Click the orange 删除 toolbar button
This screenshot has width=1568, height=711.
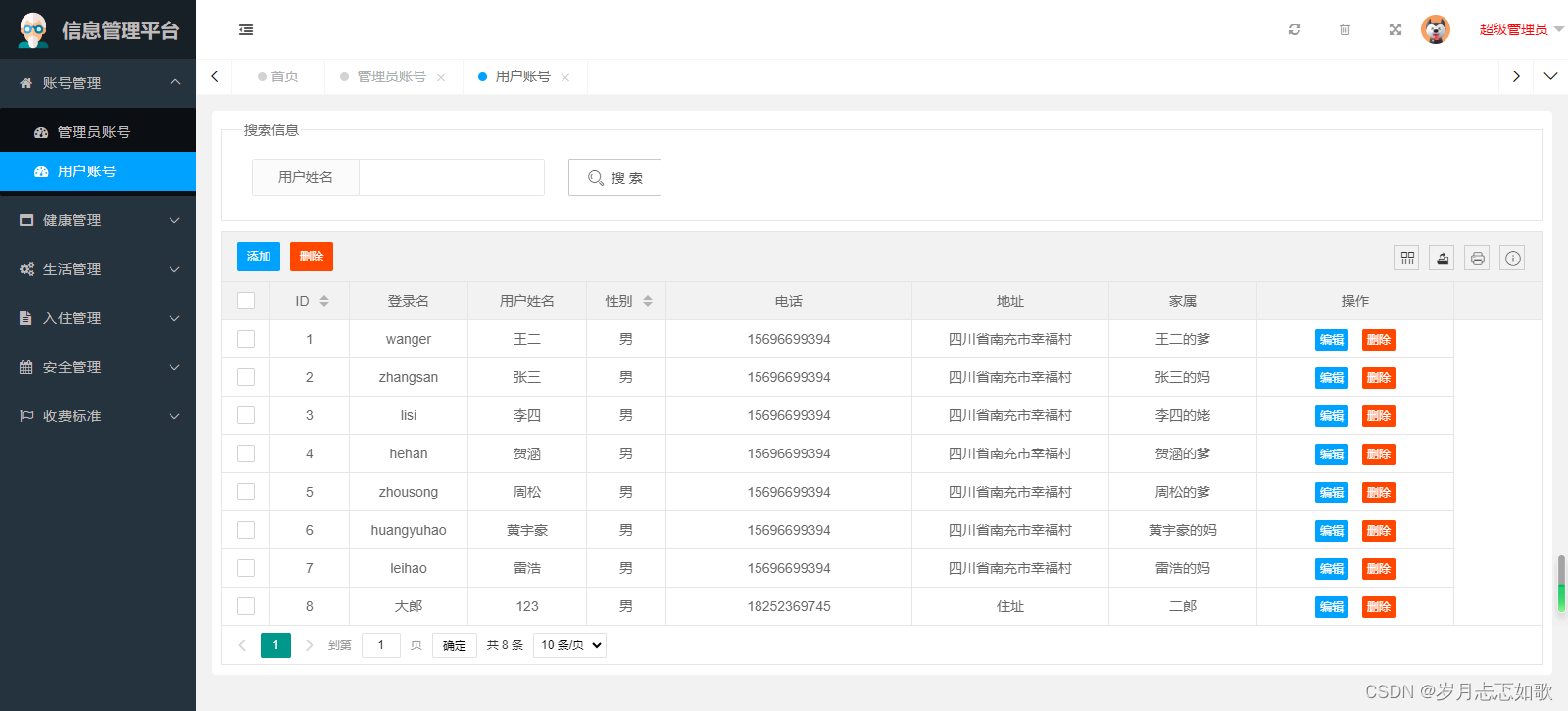click(312, 257)
